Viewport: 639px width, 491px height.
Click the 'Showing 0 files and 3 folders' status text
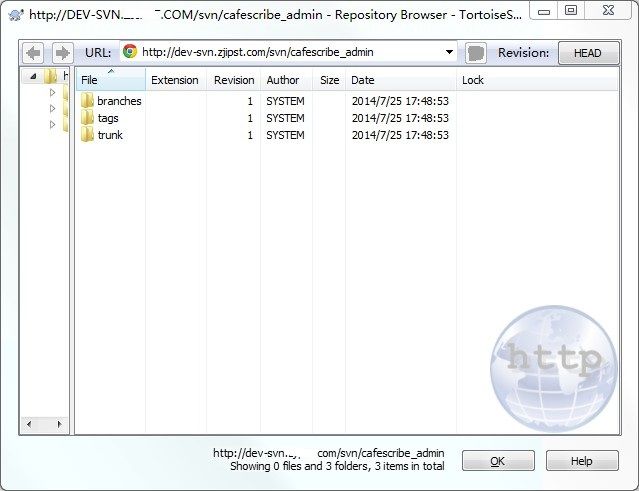pos(337,466)
